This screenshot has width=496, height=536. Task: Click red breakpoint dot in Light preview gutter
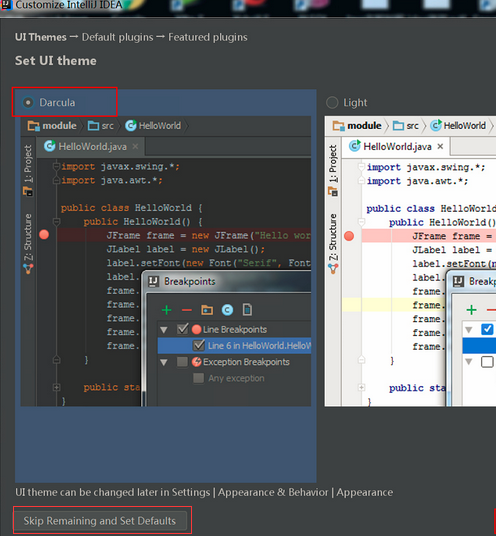coord(349,236)
